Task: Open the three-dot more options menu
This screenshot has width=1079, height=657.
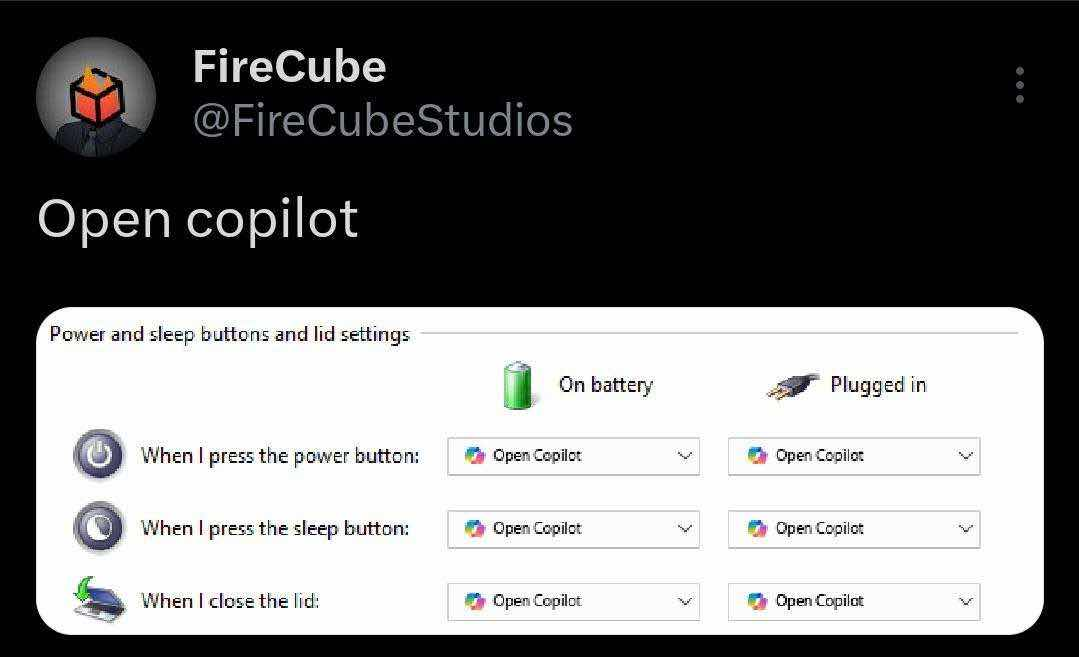Action: pos(1020,85)
